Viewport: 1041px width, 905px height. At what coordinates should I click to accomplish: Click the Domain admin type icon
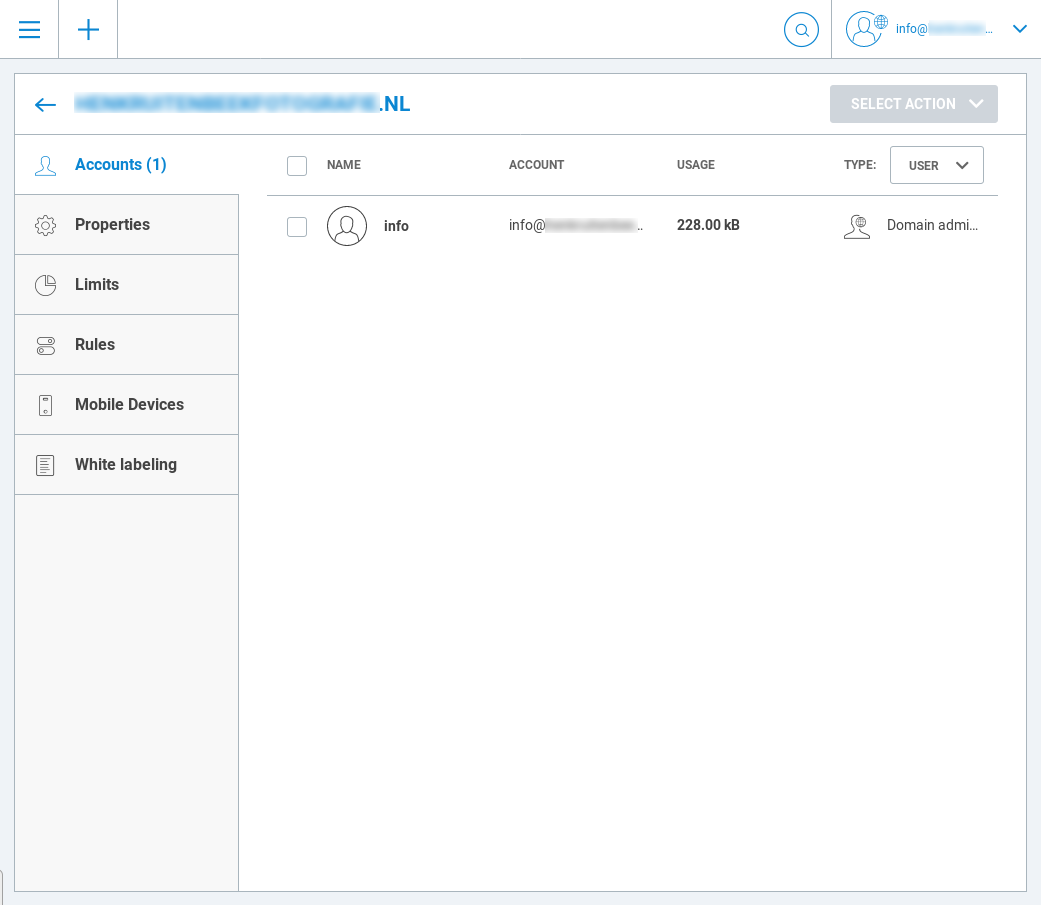[857, 226]
